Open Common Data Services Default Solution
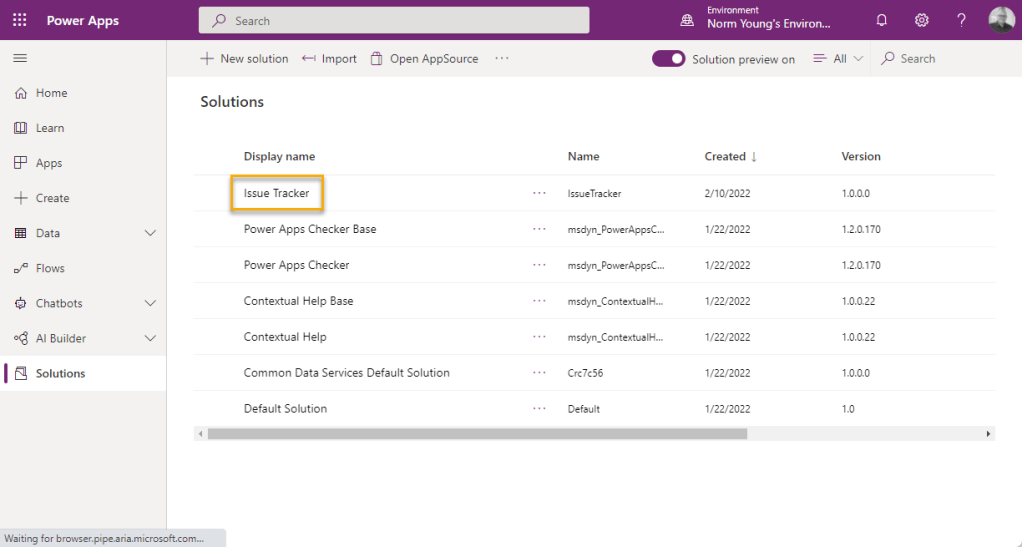The width and height of the screenshot is (1022, 547). pos(347,373)
